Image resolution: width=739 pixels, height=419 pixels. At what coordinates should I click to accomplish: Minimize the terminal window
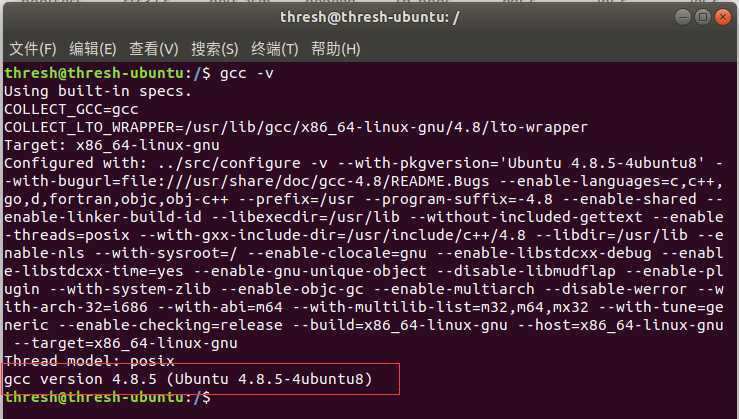[x=683, y=17]
